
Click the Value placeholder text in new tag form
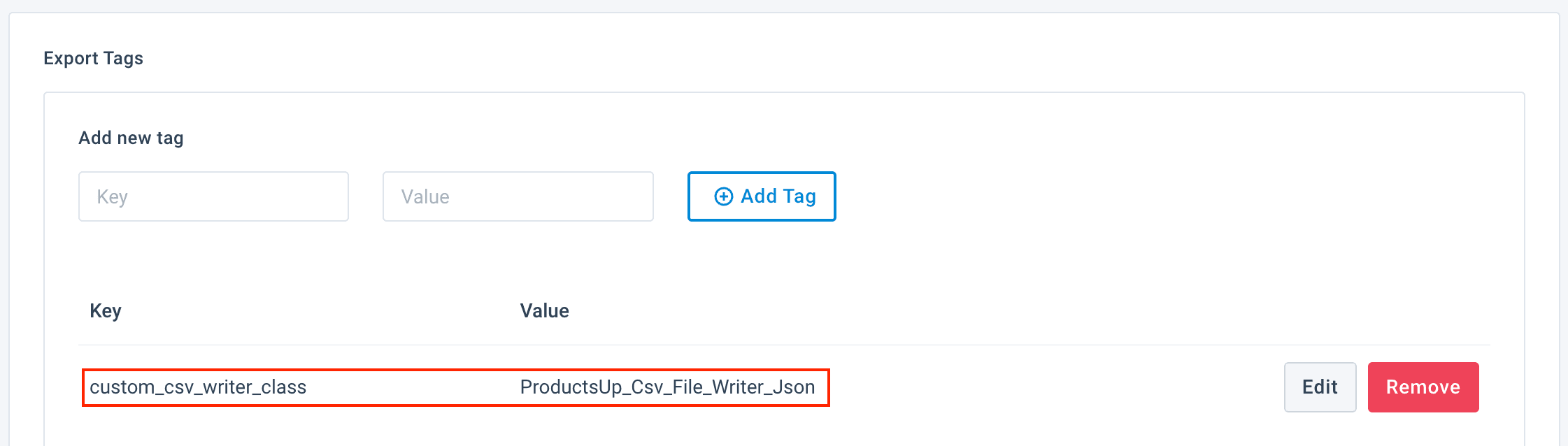(x=425, y=197)
